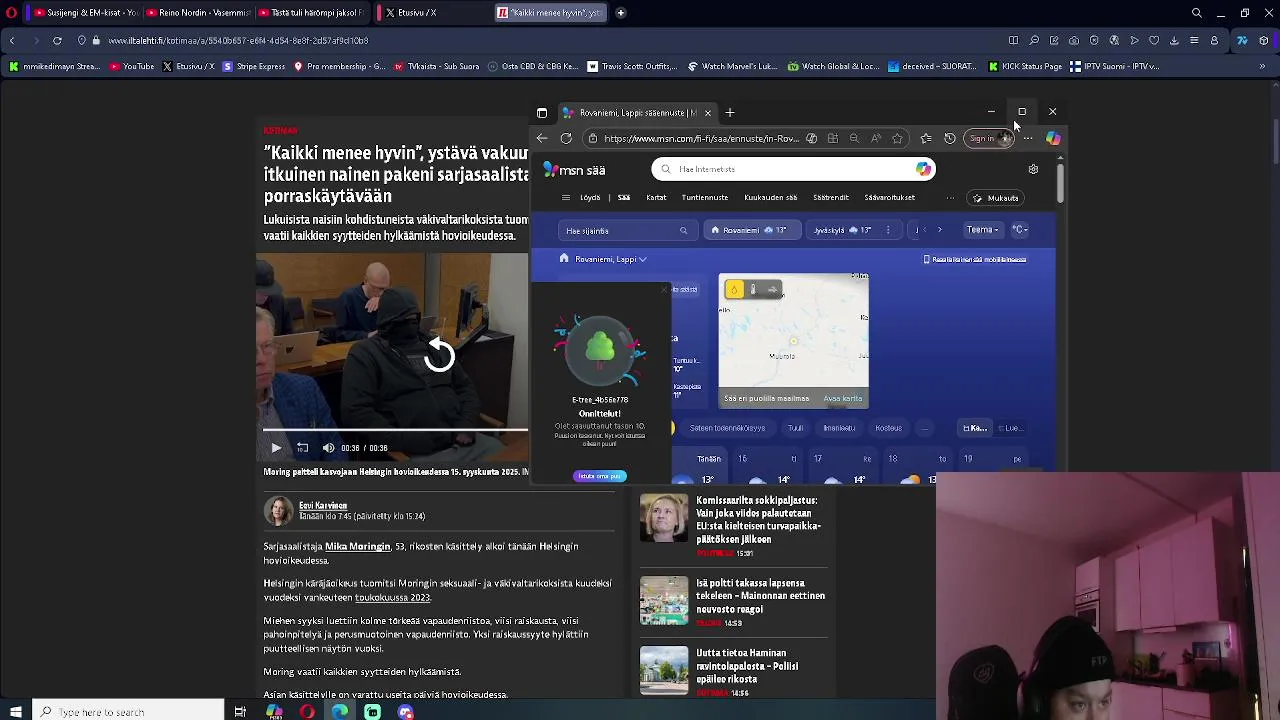Click MSN weather page scrollbar

pyautogui.click(x=1060, y=185)
